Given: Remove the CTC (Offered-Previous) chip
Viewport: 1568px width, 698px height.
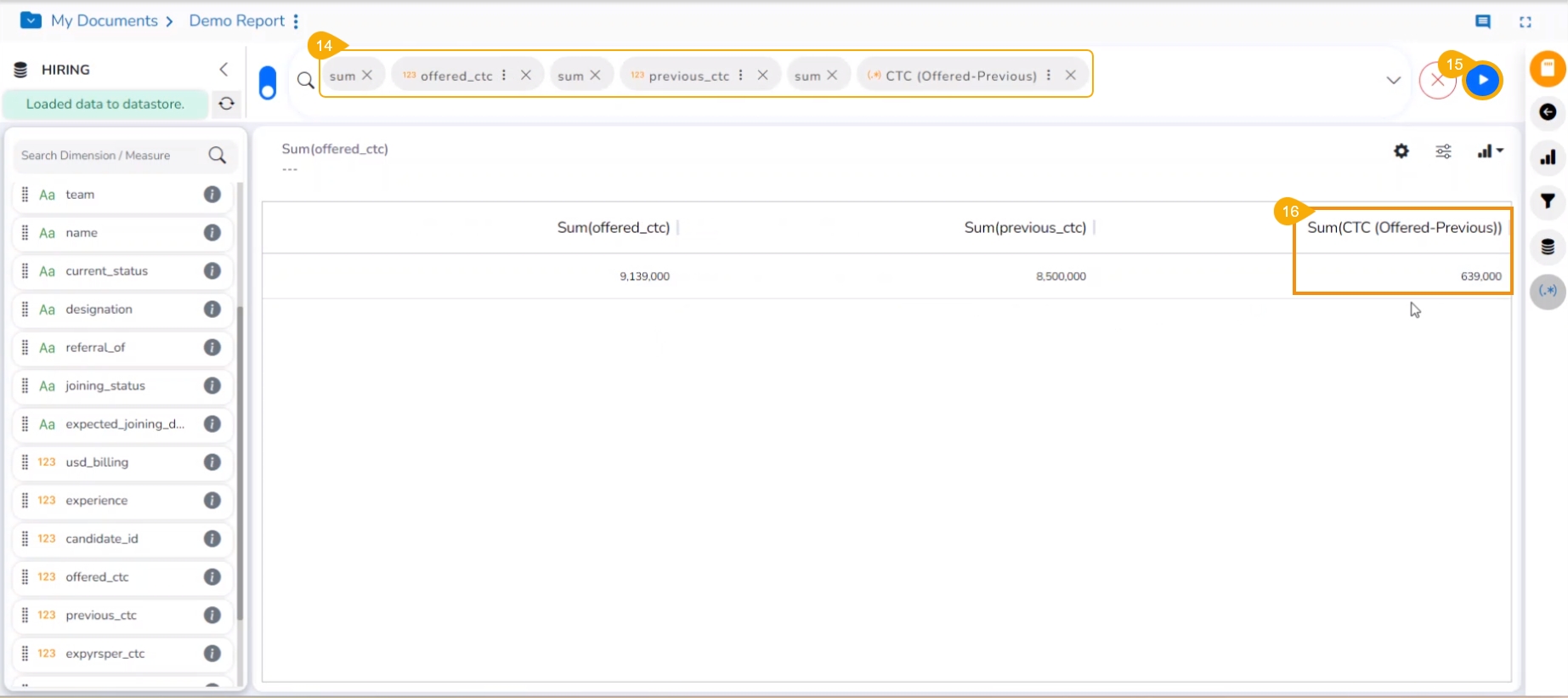Looking at the screenshot, I should 1071,75.
